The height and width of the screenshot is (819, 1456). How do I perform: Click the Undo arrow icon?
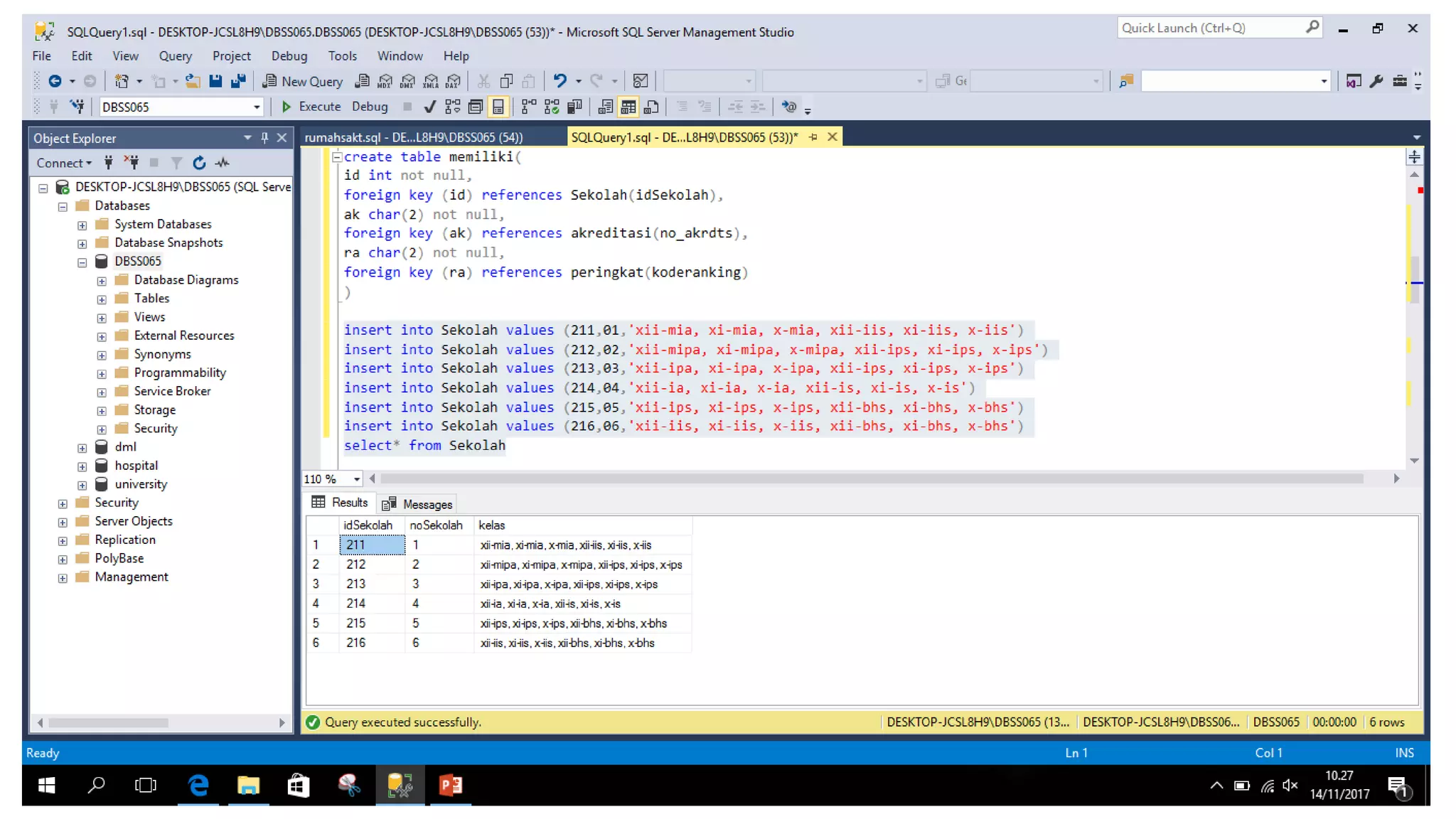560,81
